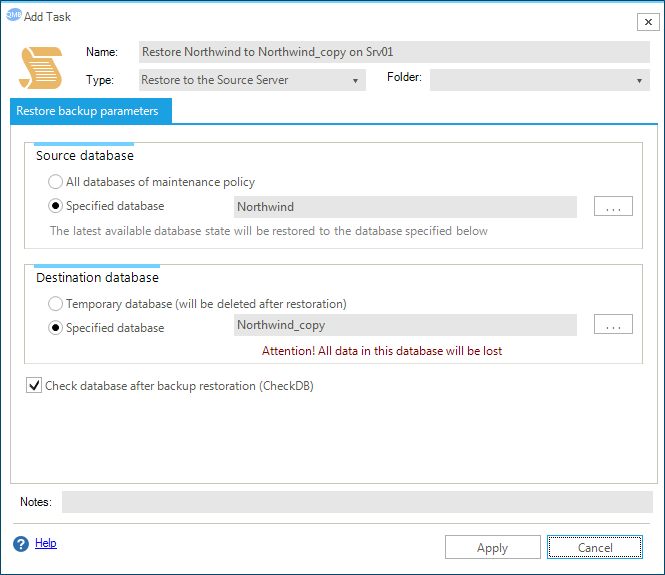Click the scroll task icon beside Name
This screenshot has width=665, height=575.
pos(41,67)
